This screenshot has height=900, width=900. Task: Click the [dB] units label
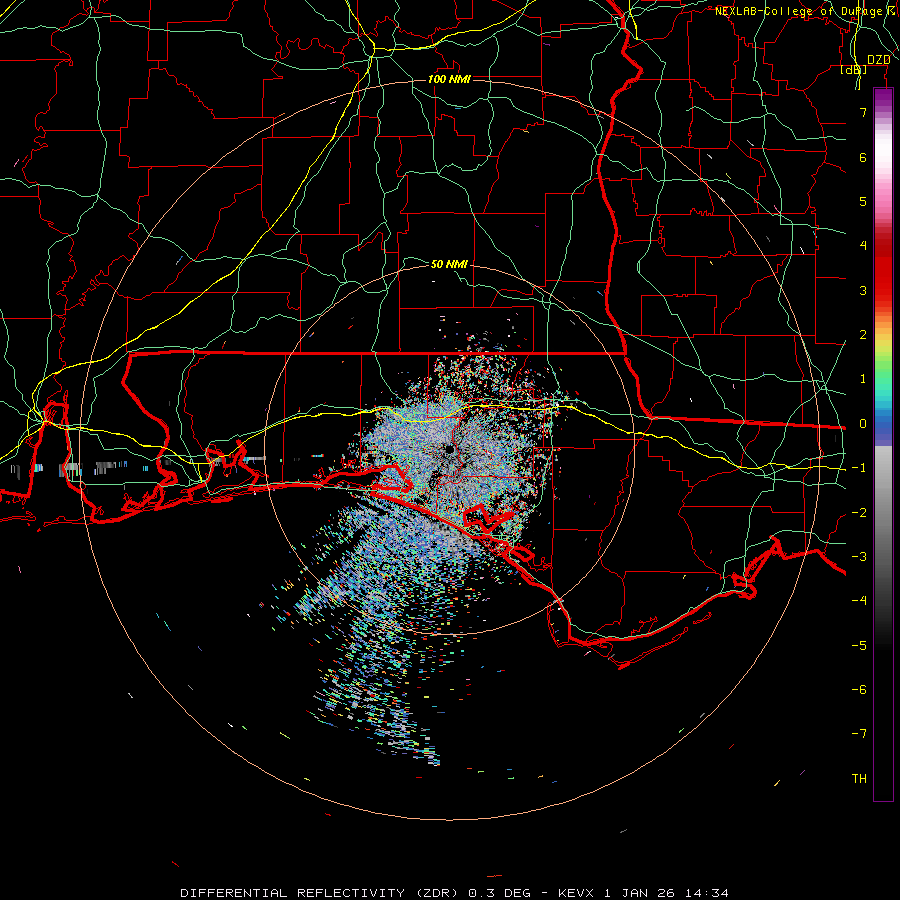click(854, 69)
